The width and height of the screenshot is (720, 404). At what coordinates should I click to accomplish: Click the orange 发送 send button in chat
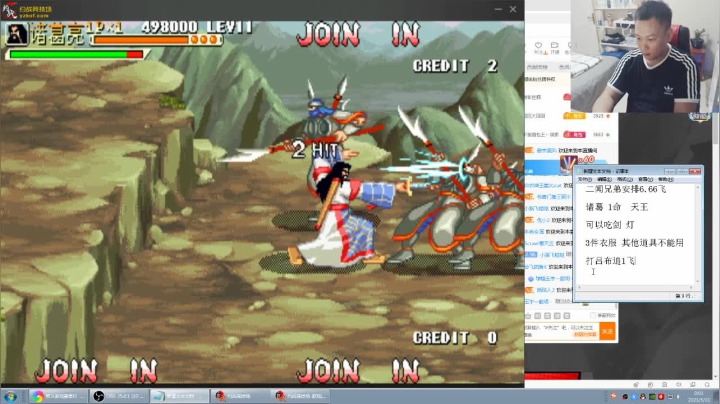(x=608, y=331)
